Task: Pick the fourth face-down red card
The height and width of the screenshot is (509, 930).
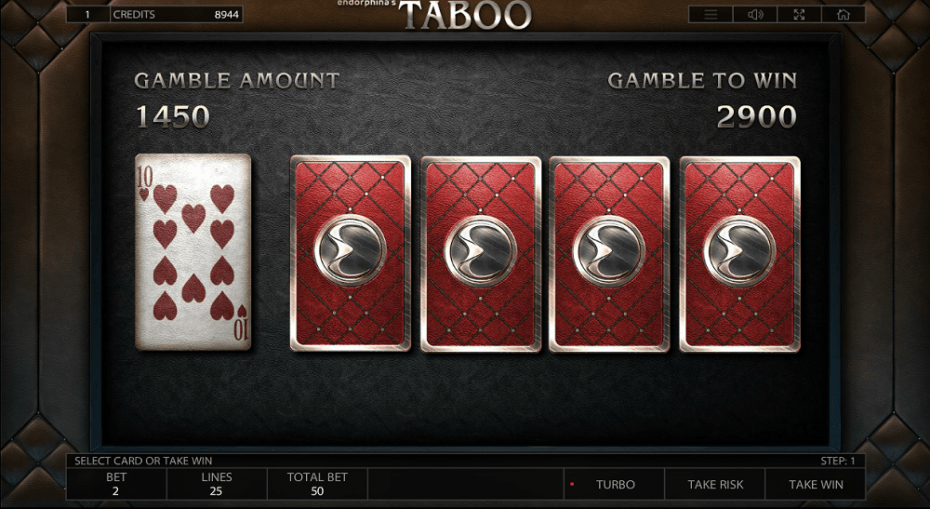Action: pos(740,253)
